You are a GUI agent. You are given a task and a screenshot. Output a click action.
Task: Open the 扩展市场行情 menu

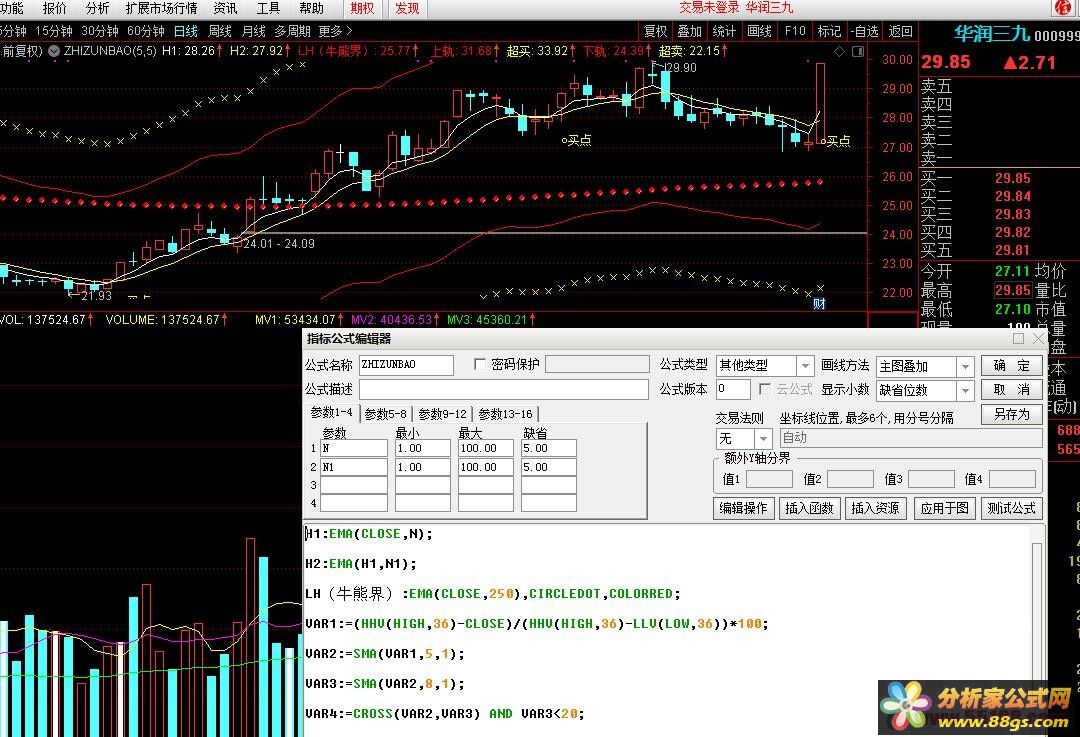click(x=161, y=8)
